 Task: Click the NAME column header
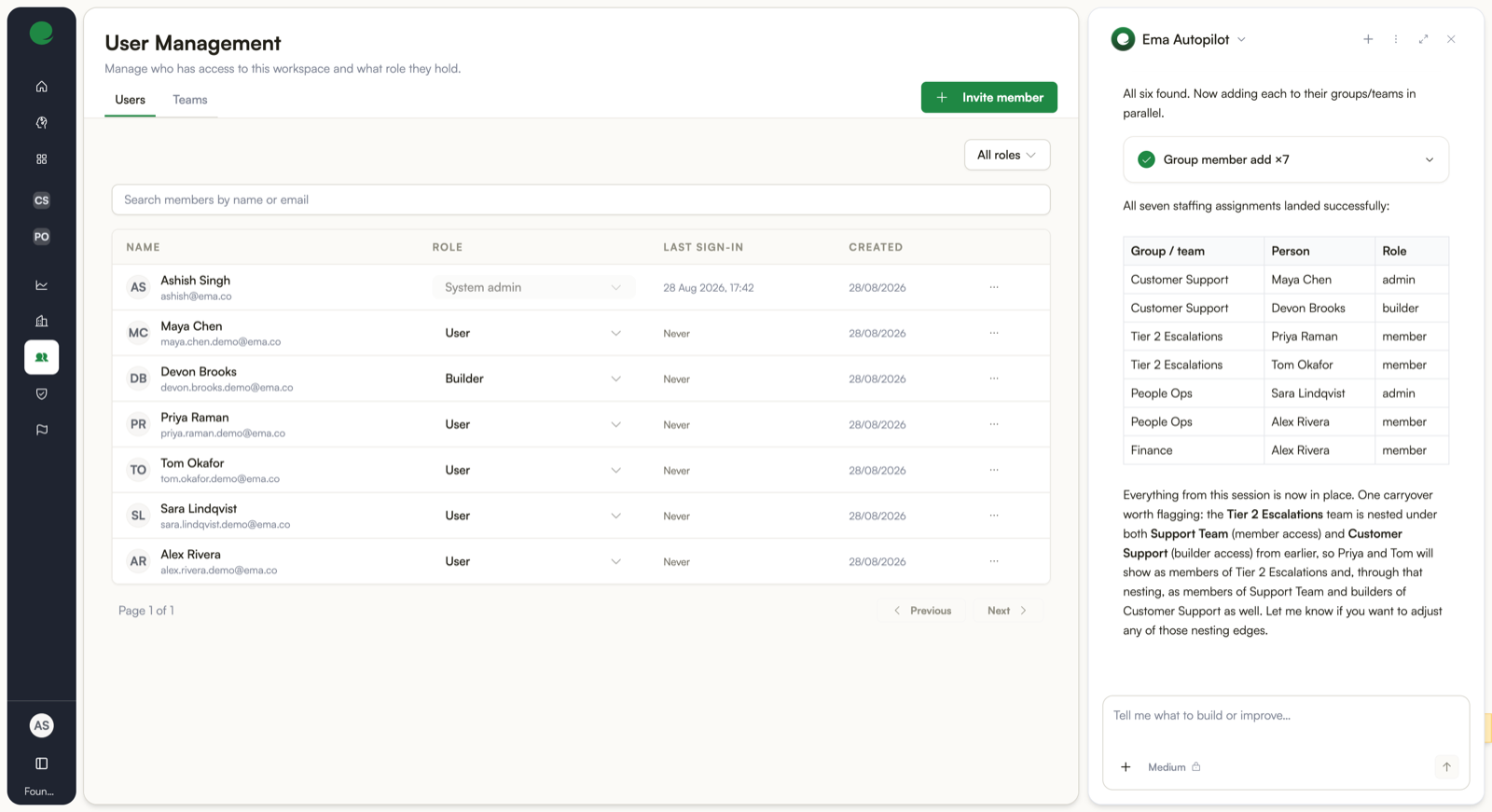tap(143, 247)
